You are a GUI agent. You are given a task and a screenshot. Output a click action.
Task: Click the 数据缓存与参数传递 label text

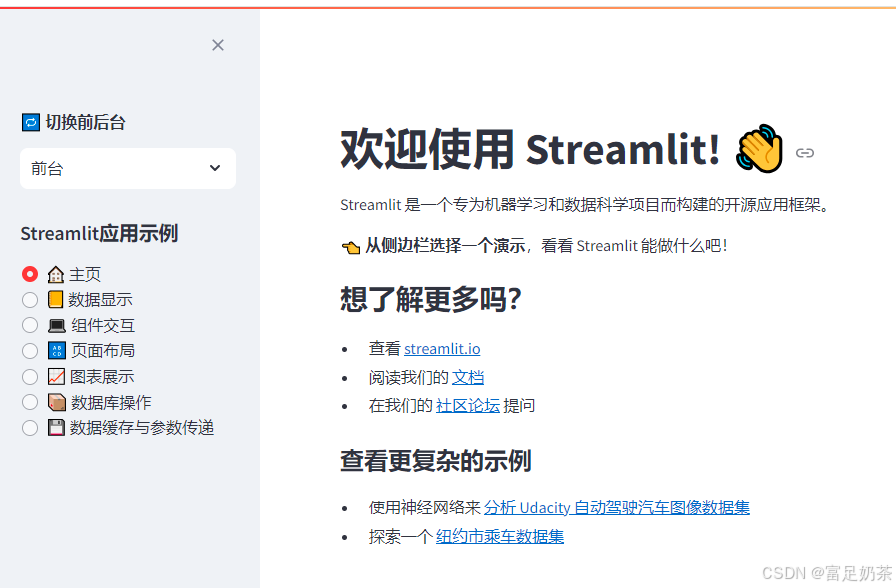tap(142, 427)
